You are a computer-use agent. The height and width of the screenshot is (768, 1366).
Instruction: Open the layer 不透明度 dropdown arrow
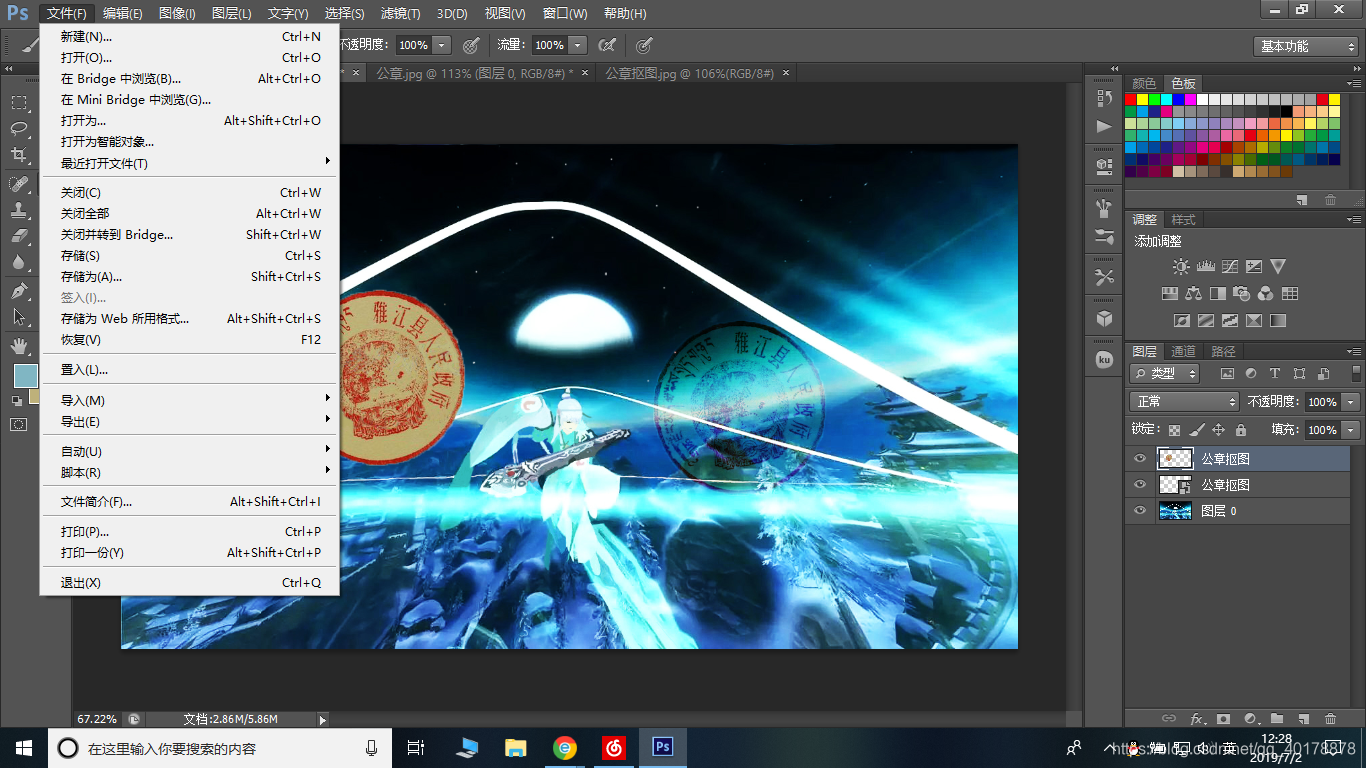pos(1351,401)
